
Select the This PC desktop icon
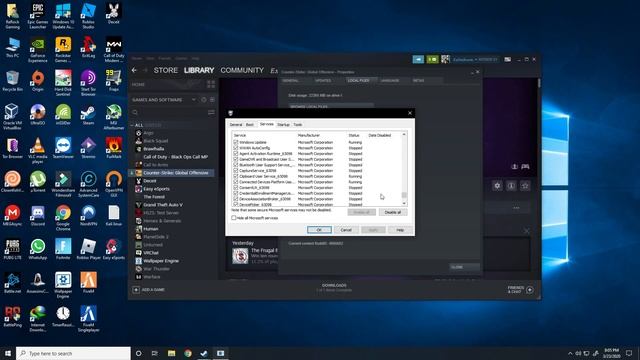(12, 48)
